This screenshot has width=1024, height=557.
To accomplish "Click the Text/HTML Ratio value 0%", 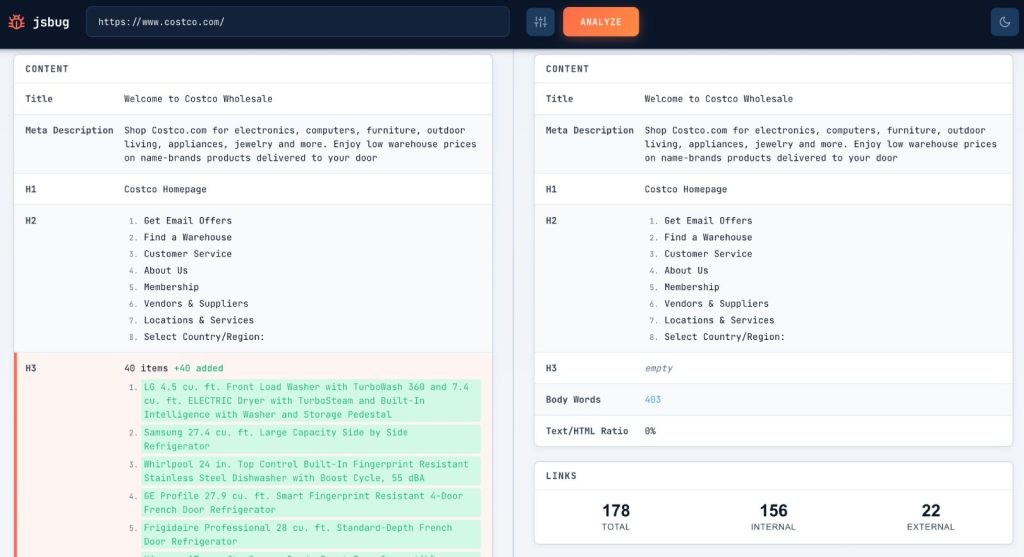I will 650,431.
